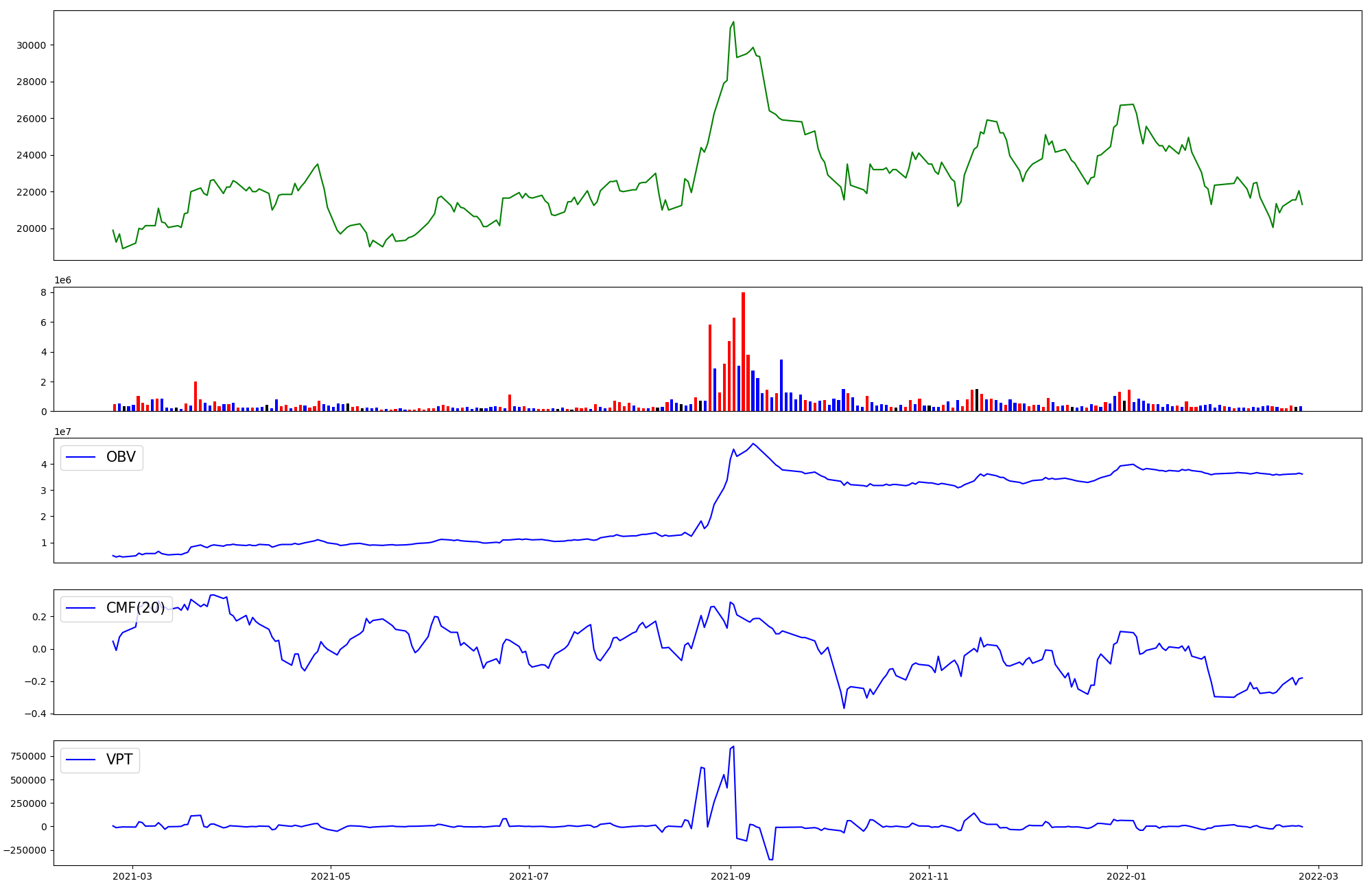Image resolution: width=1372 pixels, height=892 pixels.
Task: Click the 2021-11 x-axis date label
Action: pos(929,876)
